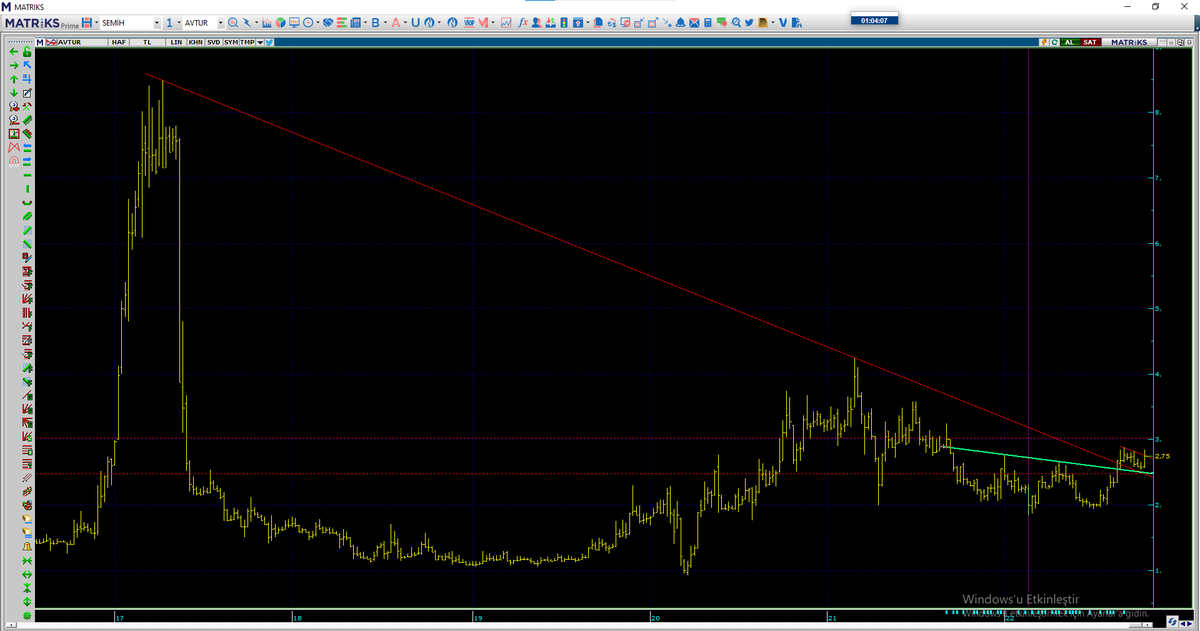Click the green refresh C icon in header
The height and width of the screenshot is (631, 1200).
click(x=1054, y=42)
